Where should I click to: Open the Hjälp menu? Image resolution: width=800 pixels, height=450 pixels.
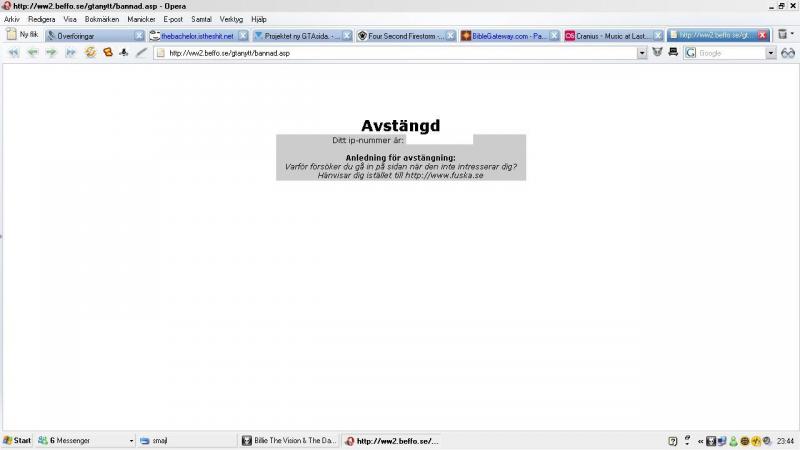259,19
